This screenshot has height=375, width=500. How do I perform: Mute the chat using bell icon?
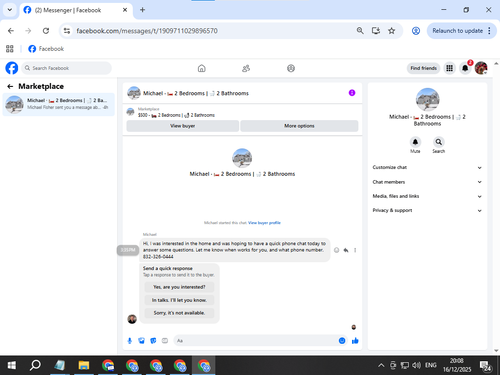[x=415, y=142]
